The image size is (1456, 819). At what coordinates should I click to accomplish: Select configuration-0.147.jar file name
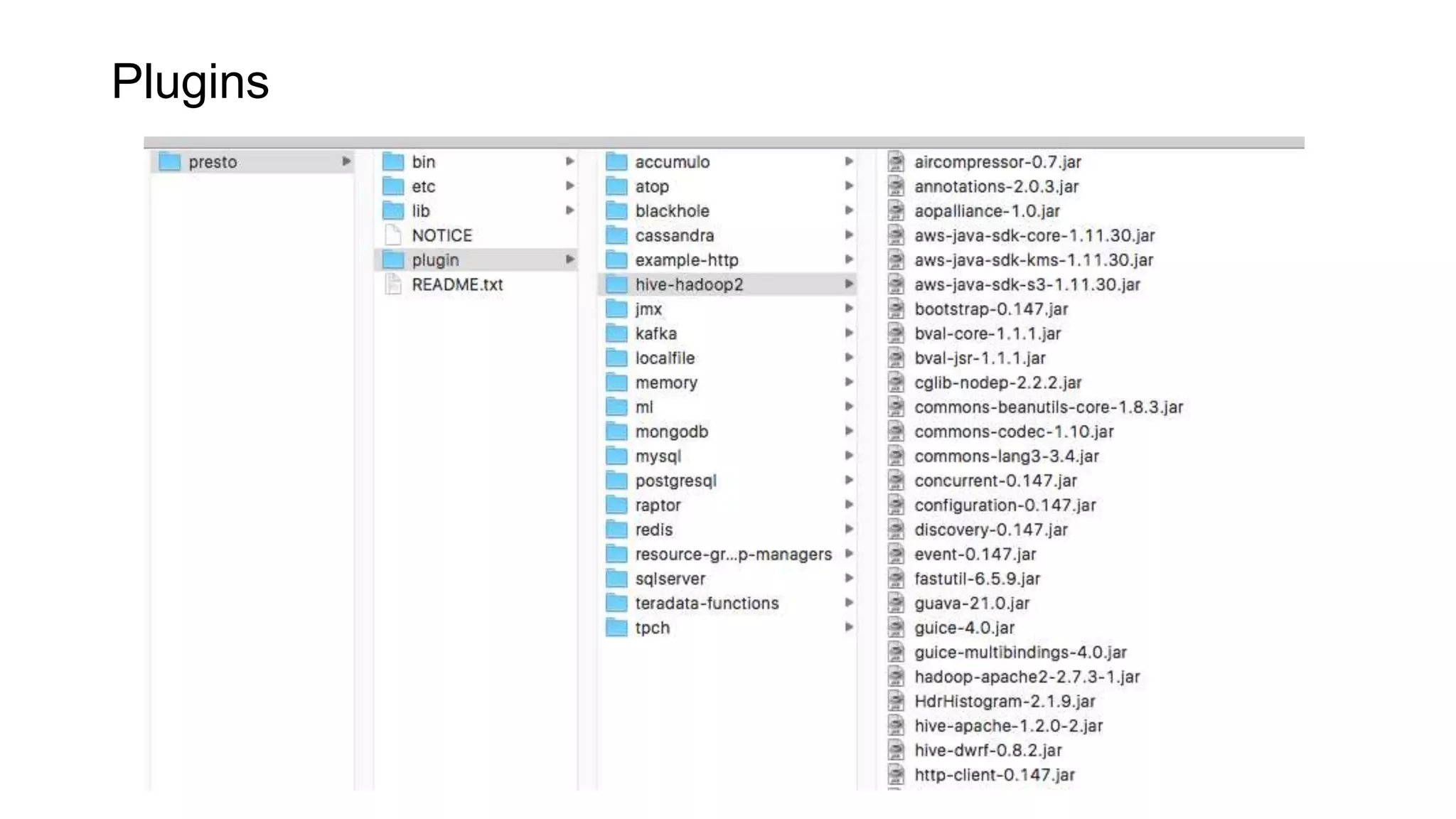pos(1005,505)
